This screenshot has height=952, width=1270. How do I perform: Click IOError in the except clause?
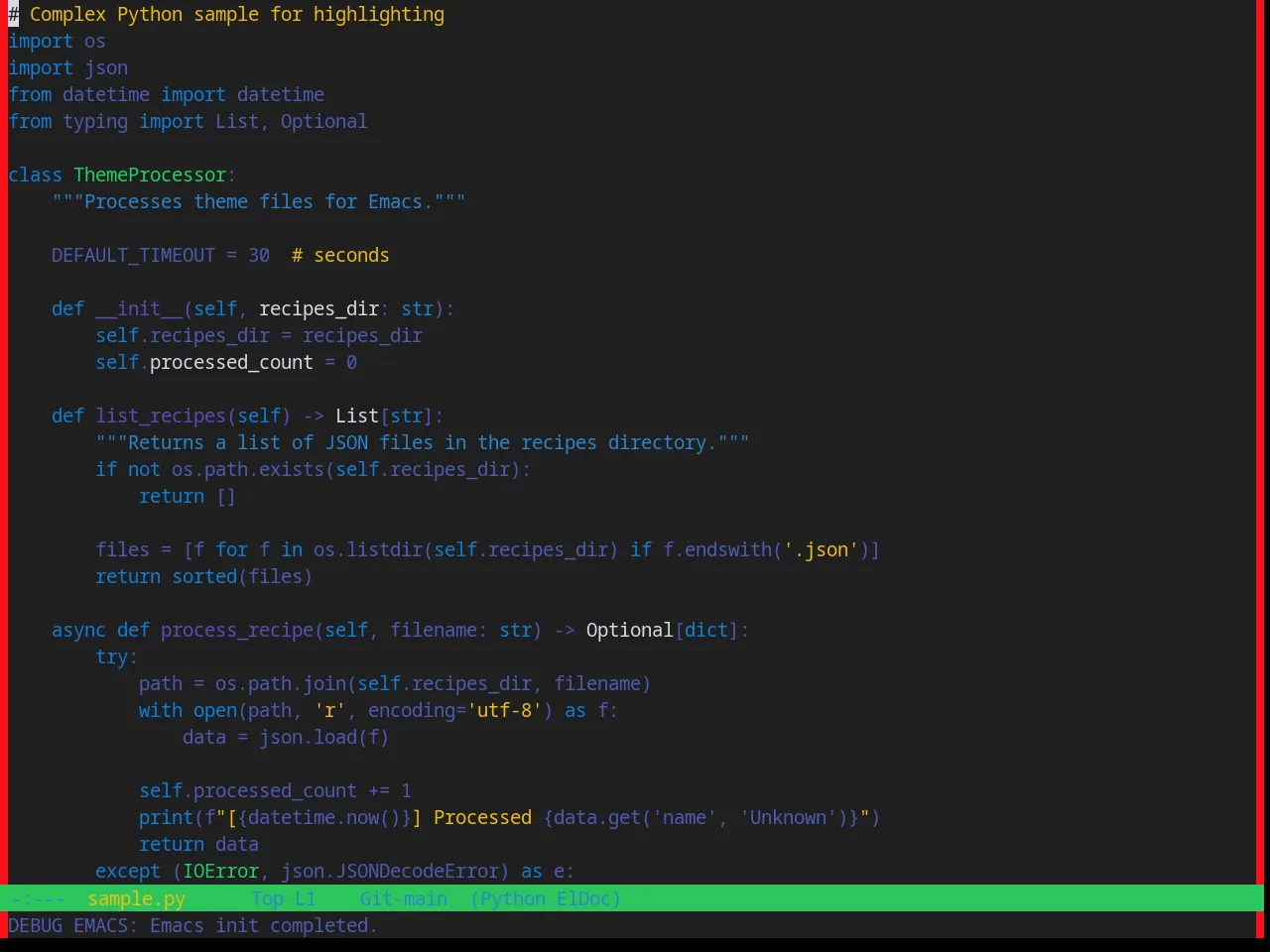(x=220, y=871)
